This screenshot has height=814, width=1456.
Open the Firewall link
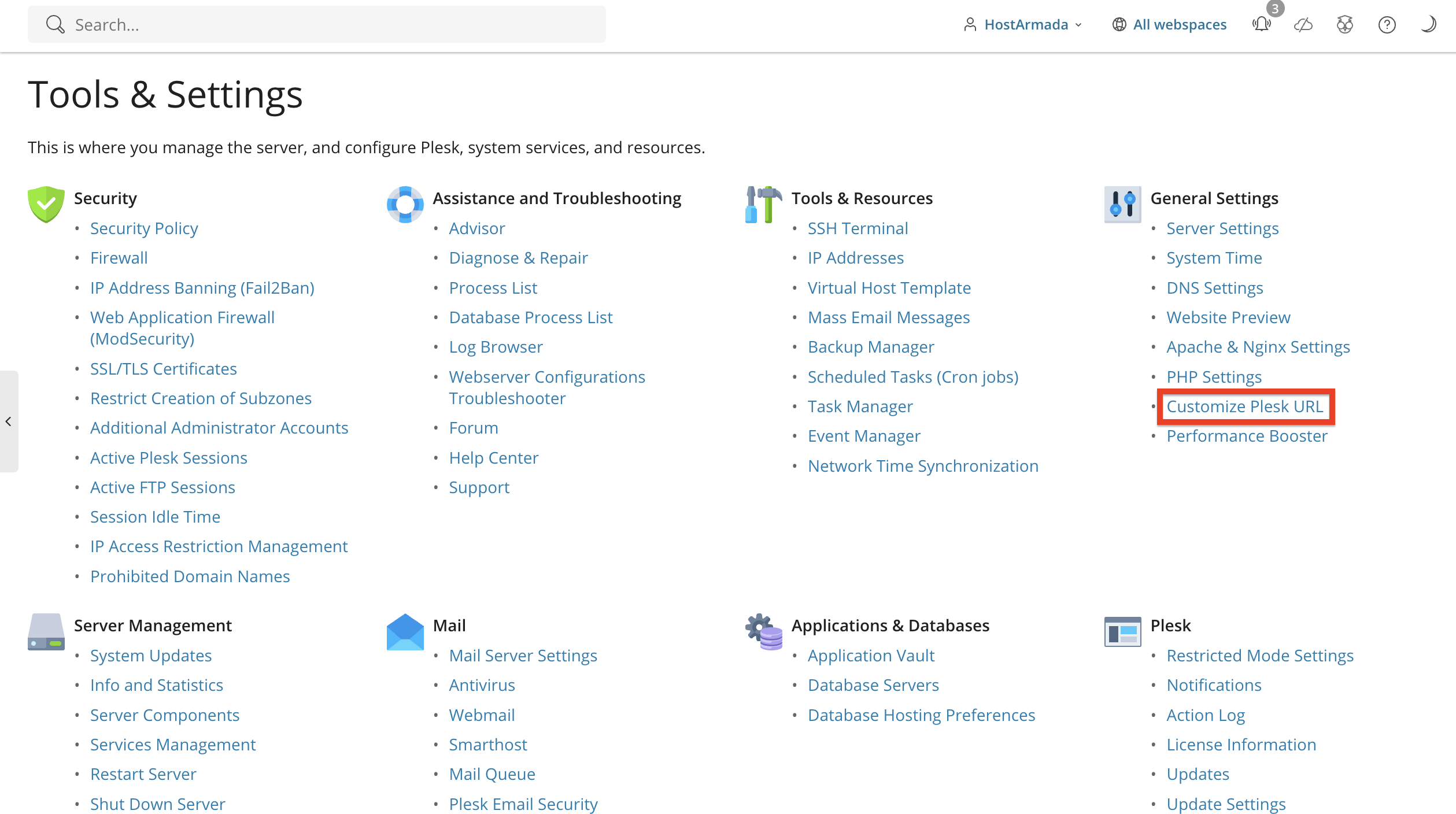point(119,258)
